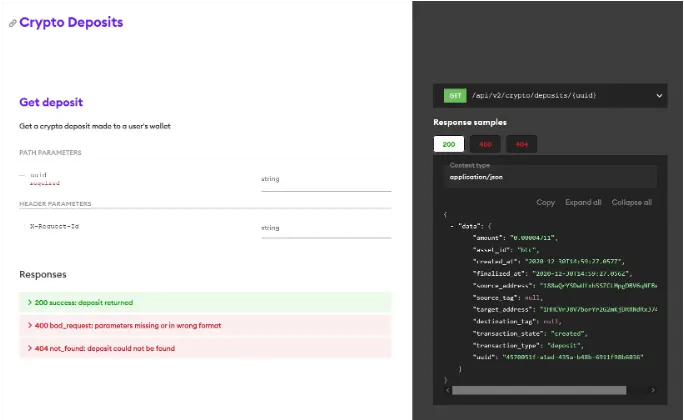Click the anchor link icon beside Crypto Deposits
Screen dimensions: 684x420
pyautogui.click(x=12, y=23)
